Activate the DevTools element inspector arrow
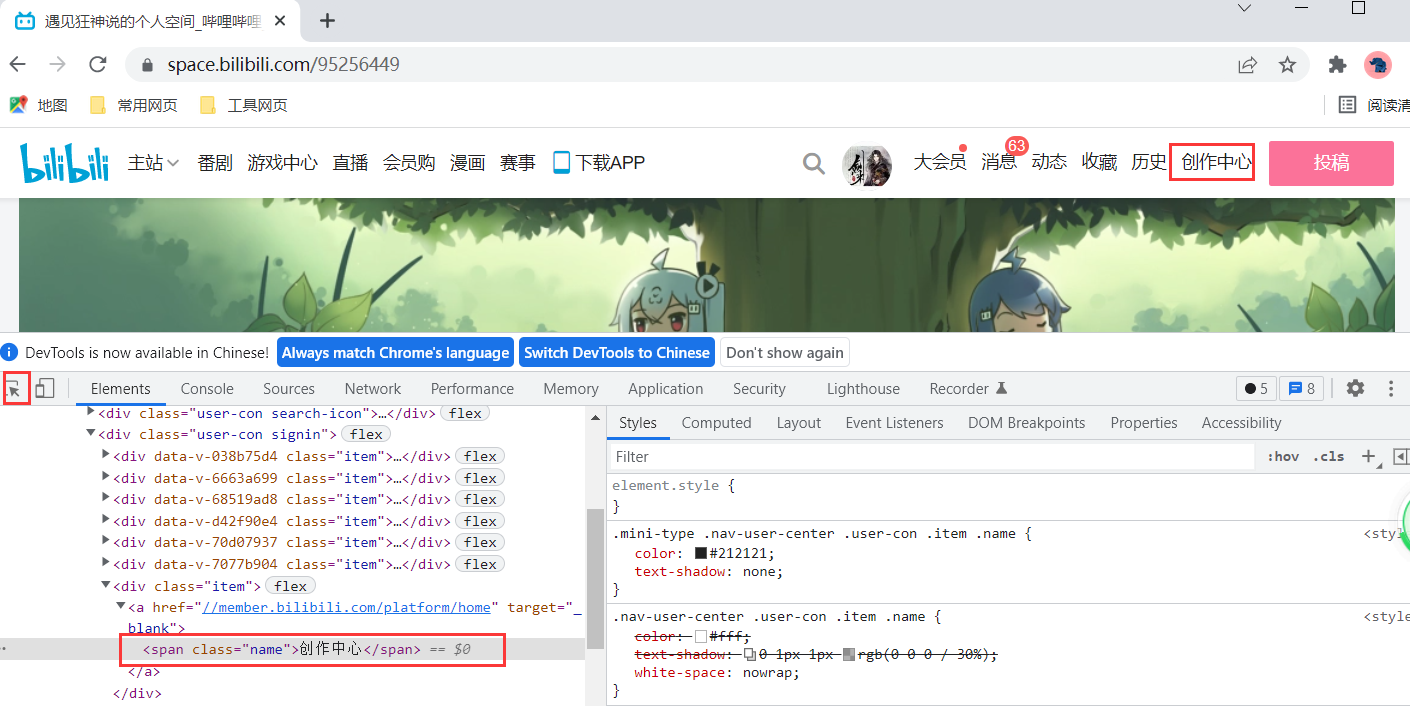Image resolution: width=1410 pixels, height=706 pixels. click(15, 388)
